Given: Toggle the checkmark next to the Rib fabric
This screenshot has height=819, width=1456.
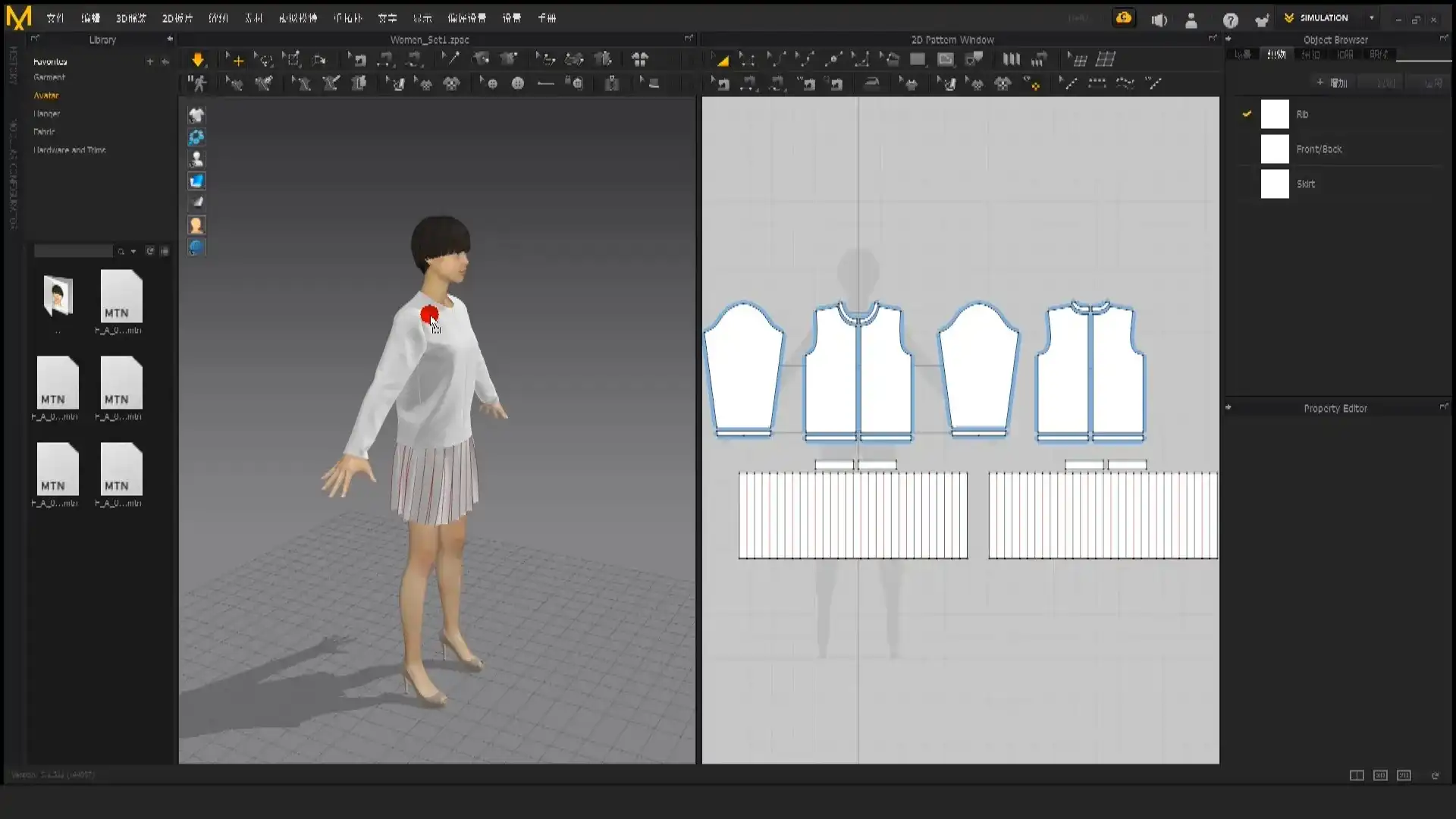Looking at the screenshot, I should (1246, 114).
